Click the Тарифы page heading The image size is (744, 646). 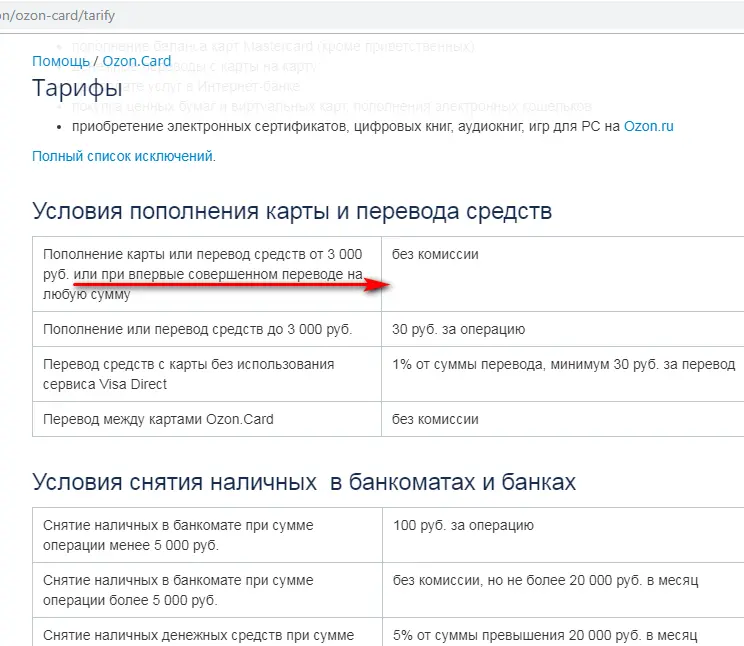pos(77,88)
